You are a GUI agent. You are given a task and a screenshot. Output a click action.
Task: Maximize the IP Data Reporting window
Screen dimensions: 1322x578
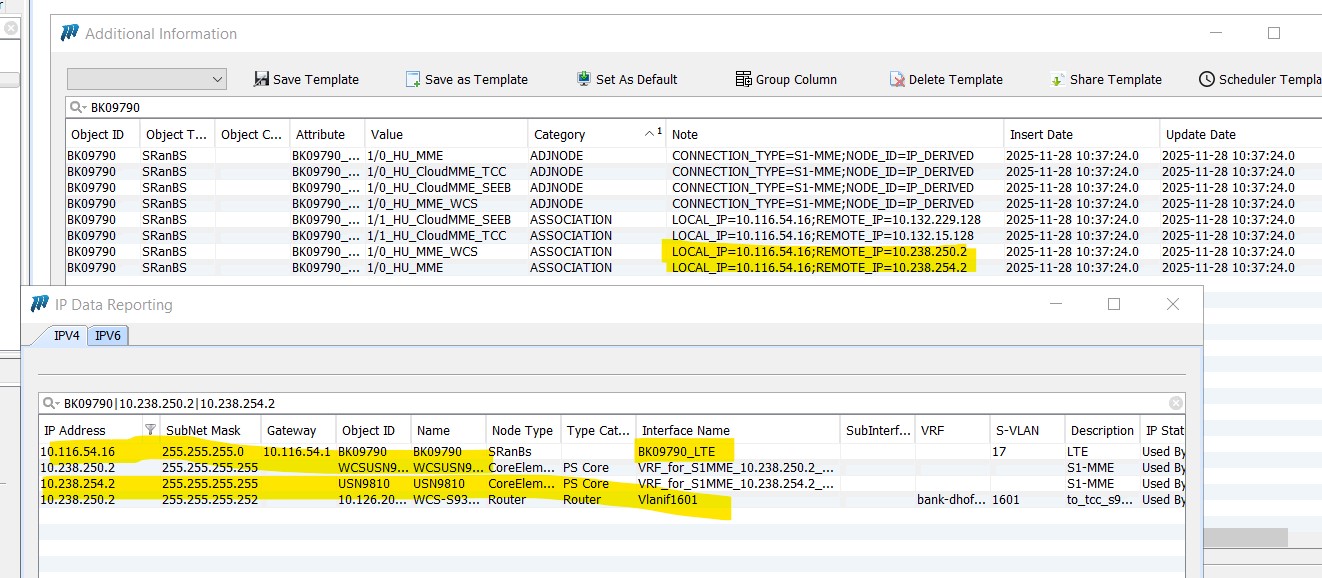click(1114, 304)
